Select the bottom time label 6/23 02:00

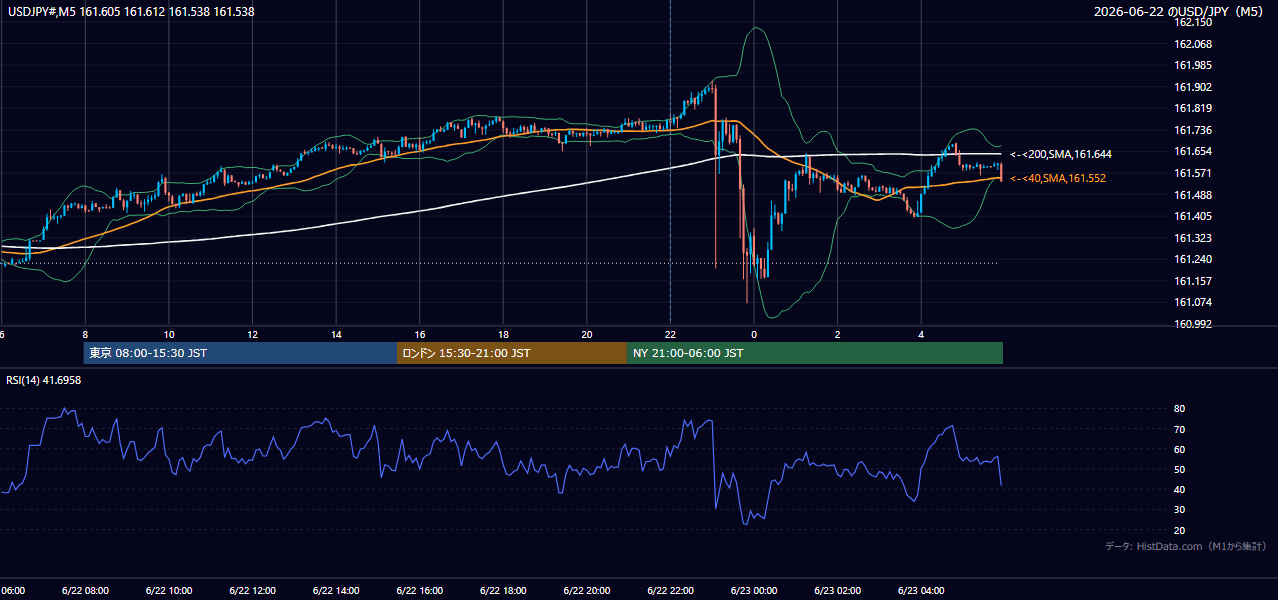tap(837, 591)
